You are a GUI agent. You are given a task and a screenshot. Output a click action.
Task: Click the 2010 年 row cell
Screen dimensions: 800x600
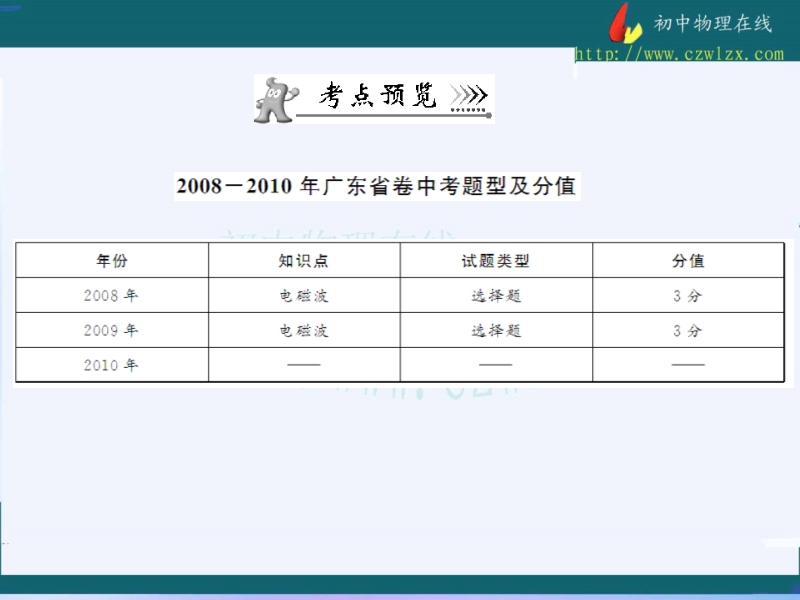click(112, 365)
